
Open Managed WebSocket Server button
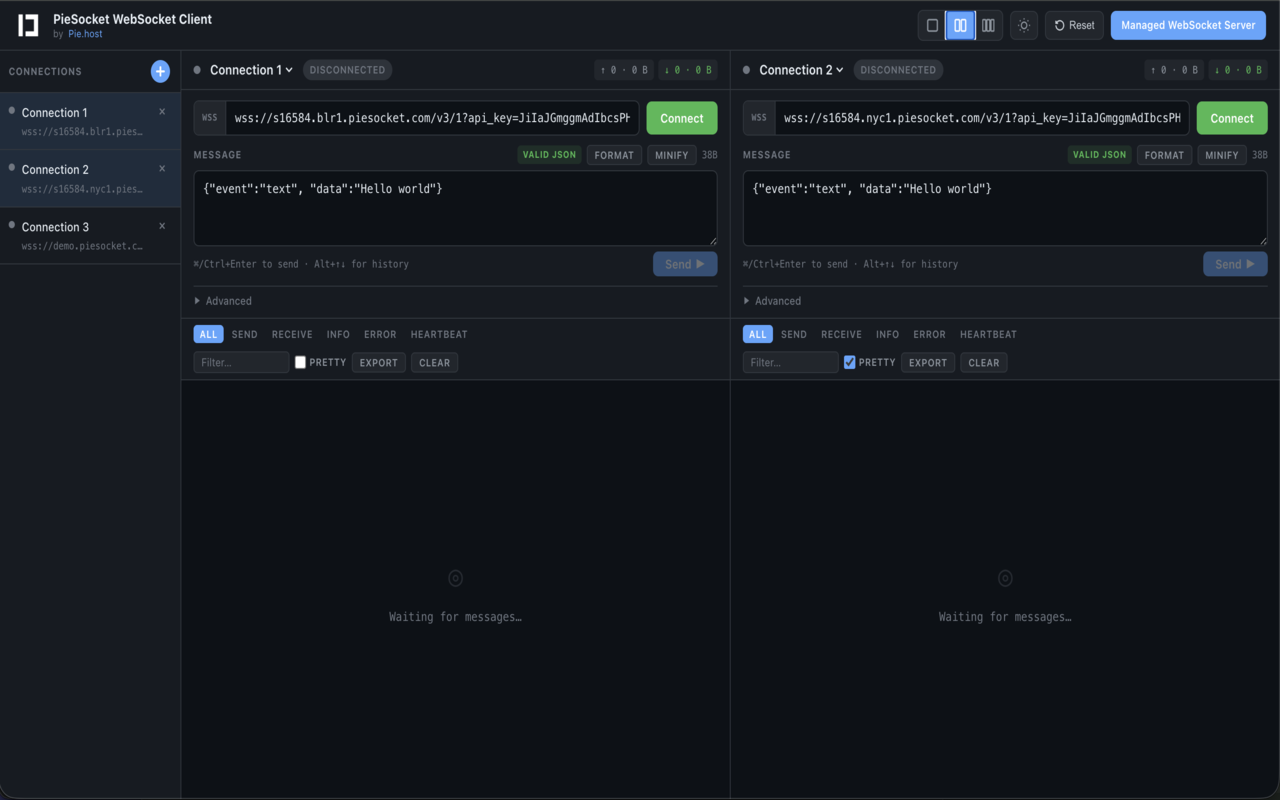tap(1188, 25)
